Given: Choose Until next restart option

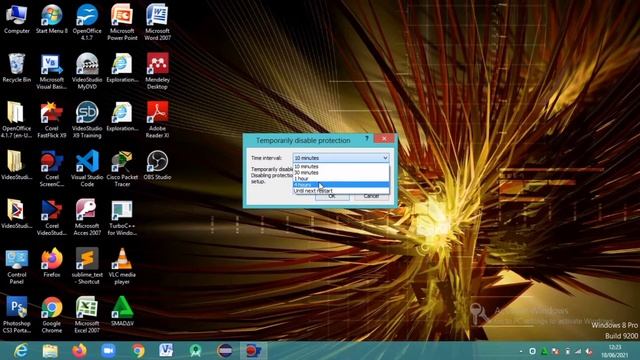Looking at the screenshot, I should pyautogui.click(x=341, y=191).
